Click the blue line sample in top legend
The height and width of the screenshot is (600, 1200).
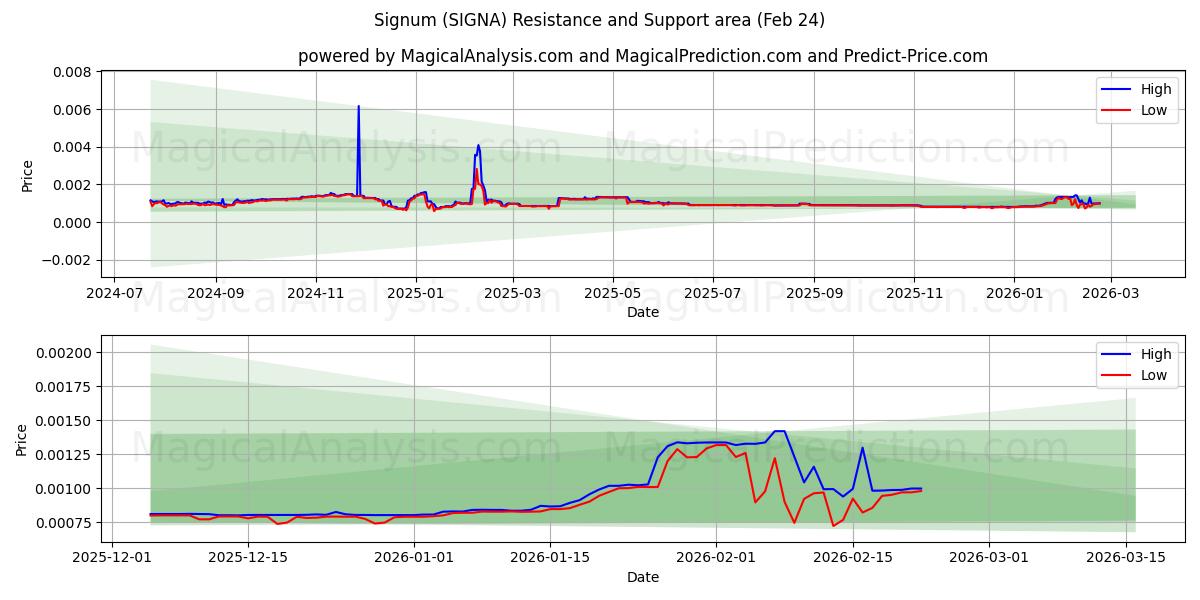coord(1120,89)
